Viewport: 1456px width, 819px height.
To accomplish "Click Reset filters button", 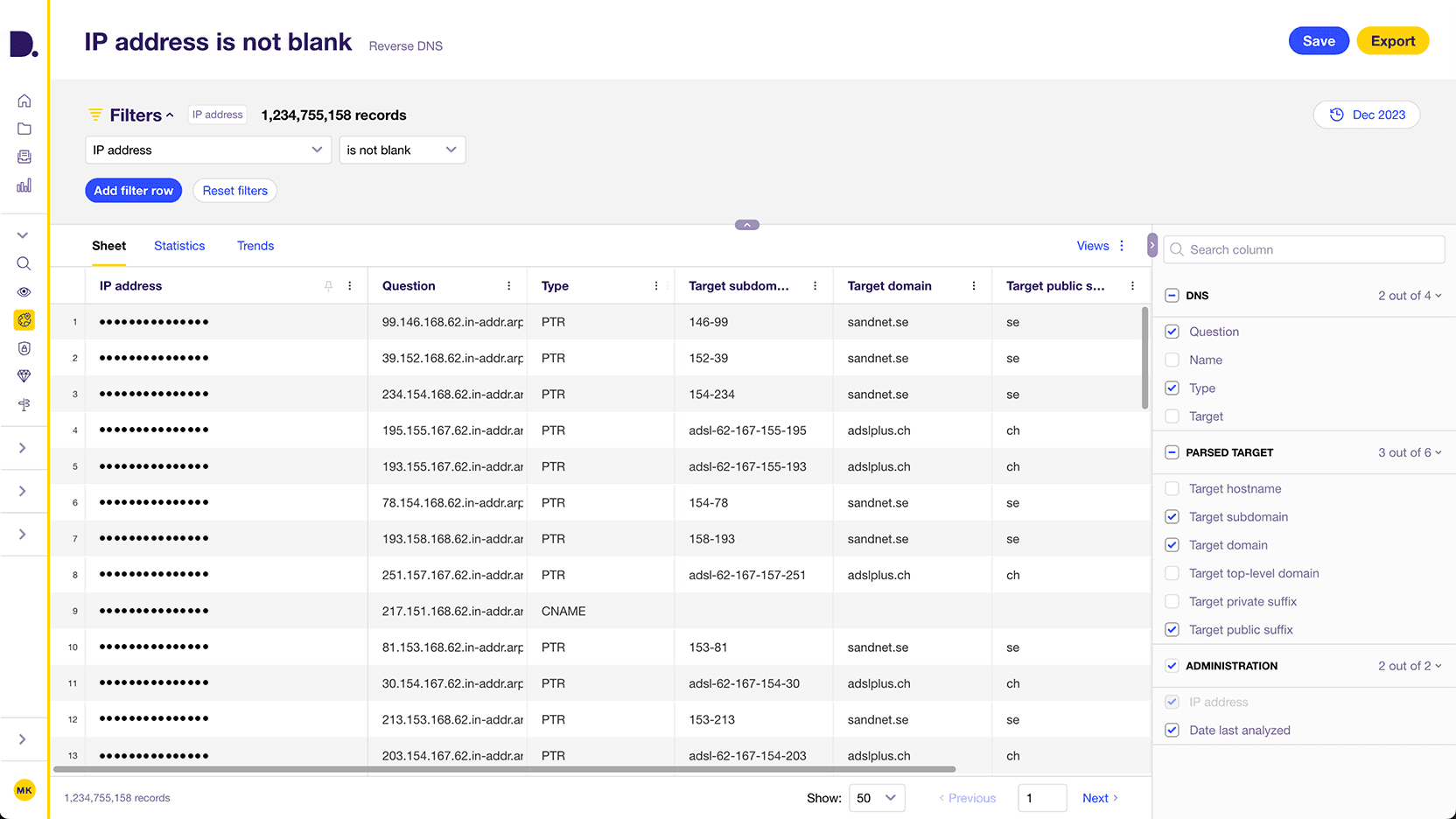I will click(x=235, y=191).
